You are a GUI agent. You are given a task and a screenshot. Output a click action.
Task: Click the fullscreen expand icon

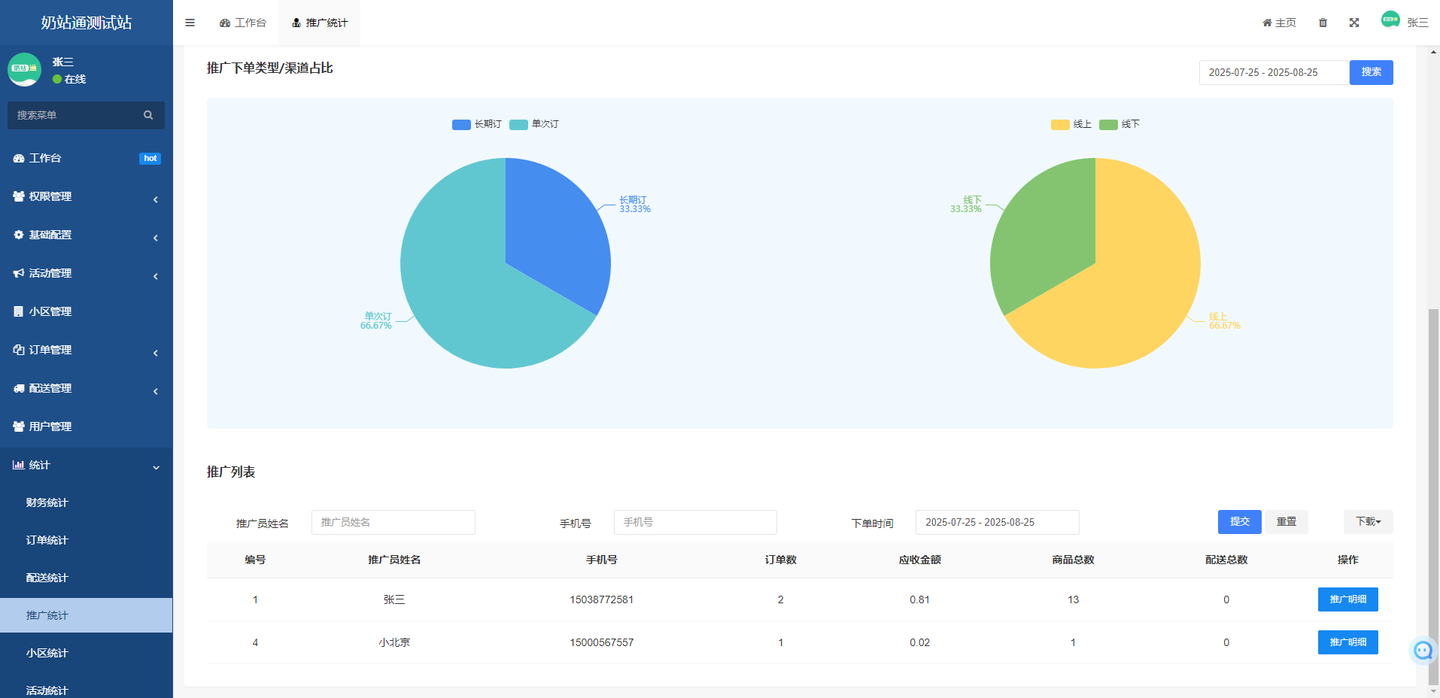(1354, 22)
